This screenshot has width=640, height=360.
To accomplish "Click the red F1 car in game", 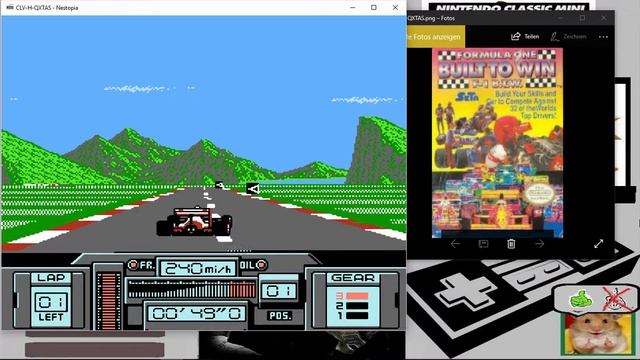I will tap(194, 222).
